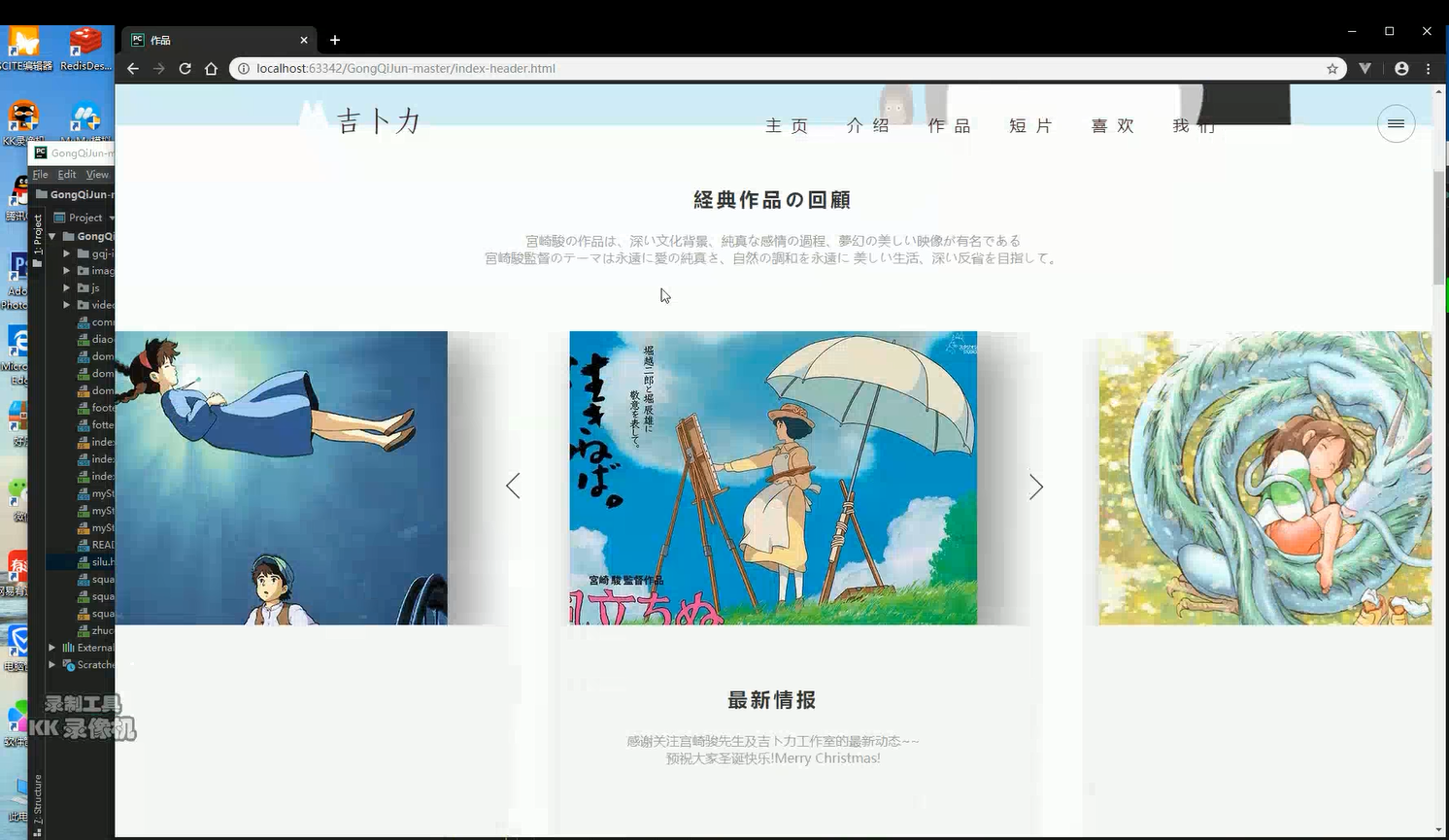Toggle the 1: Project side tab in PyCharm

point(37,240)
